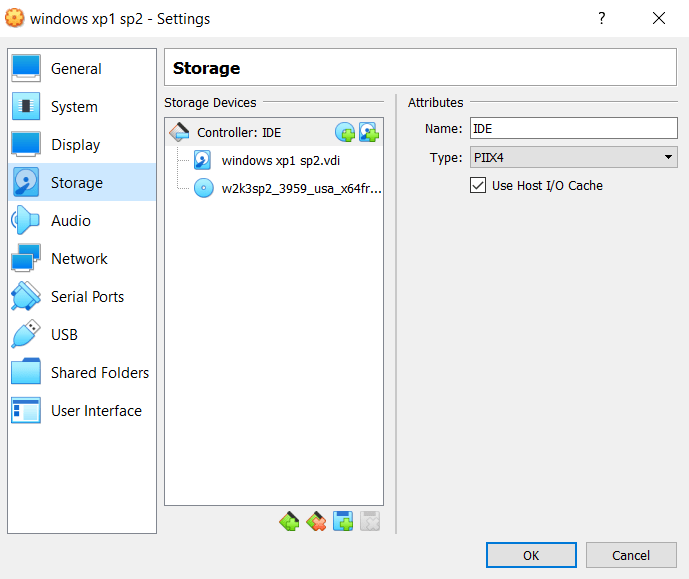Select the w2k3sp2_3959_usa_x64fr optical entry
This screenshot has height=579, width=689.
tap(274, 188)
